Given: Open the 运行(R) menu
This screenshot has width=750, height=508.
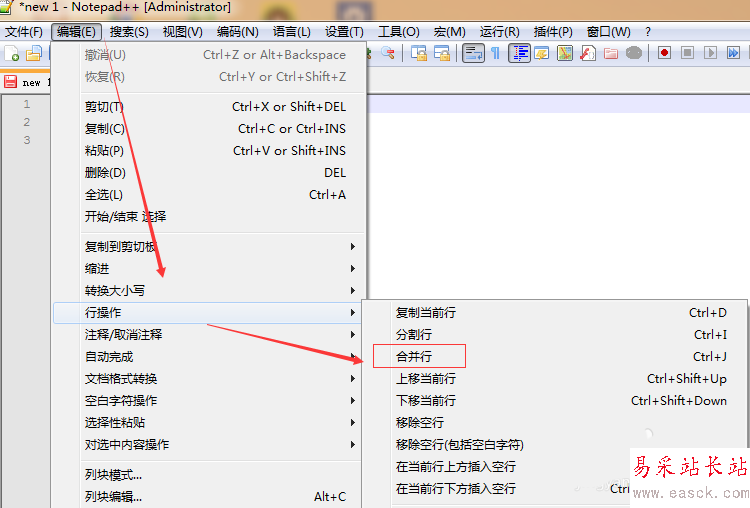Looking at the screenshot, I should coord(499,32).
